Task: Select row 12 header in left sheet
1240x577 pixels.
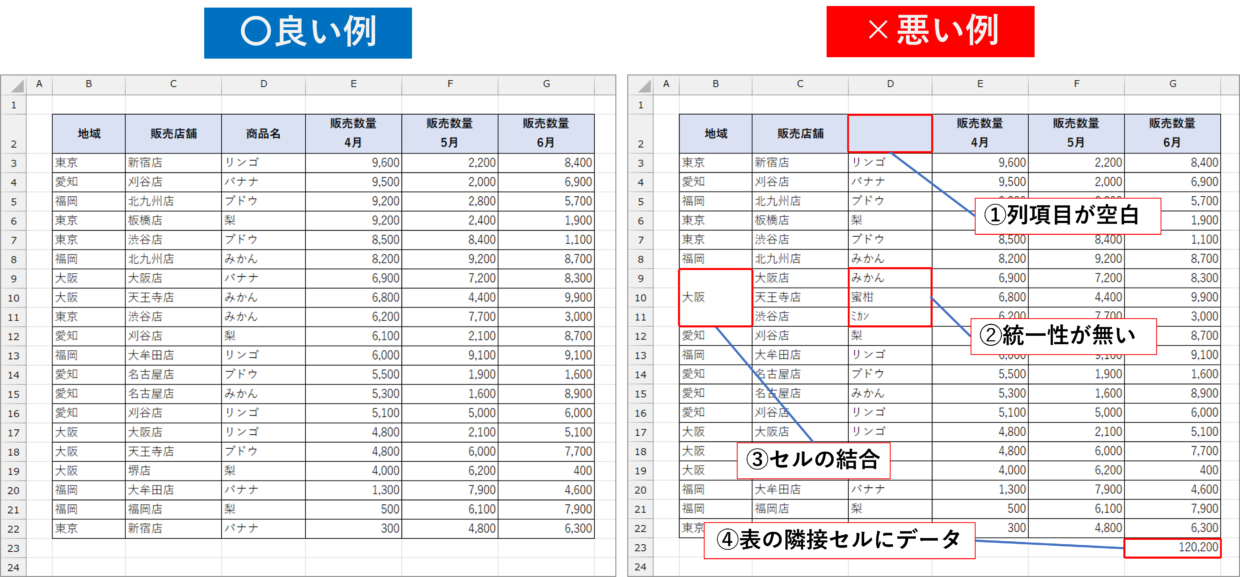Action: [x=14, y=336]
